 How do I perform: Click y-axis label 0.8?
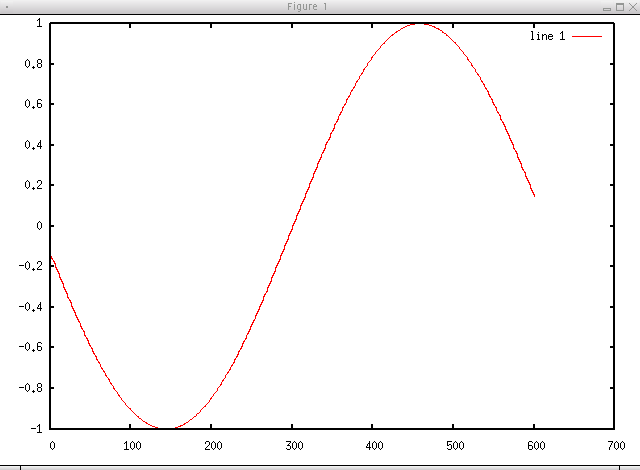coord(33,64)
